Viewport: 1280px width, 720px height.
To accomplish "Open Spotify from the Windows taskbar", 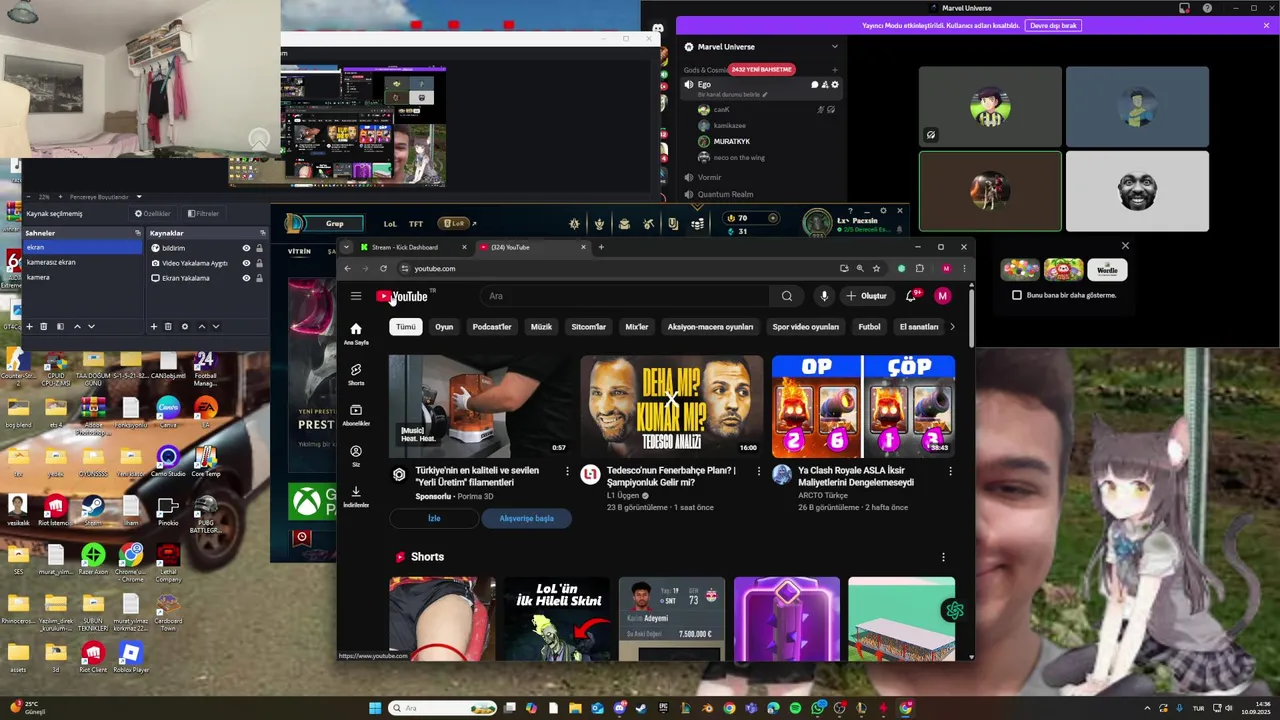I will coord(795,708).
